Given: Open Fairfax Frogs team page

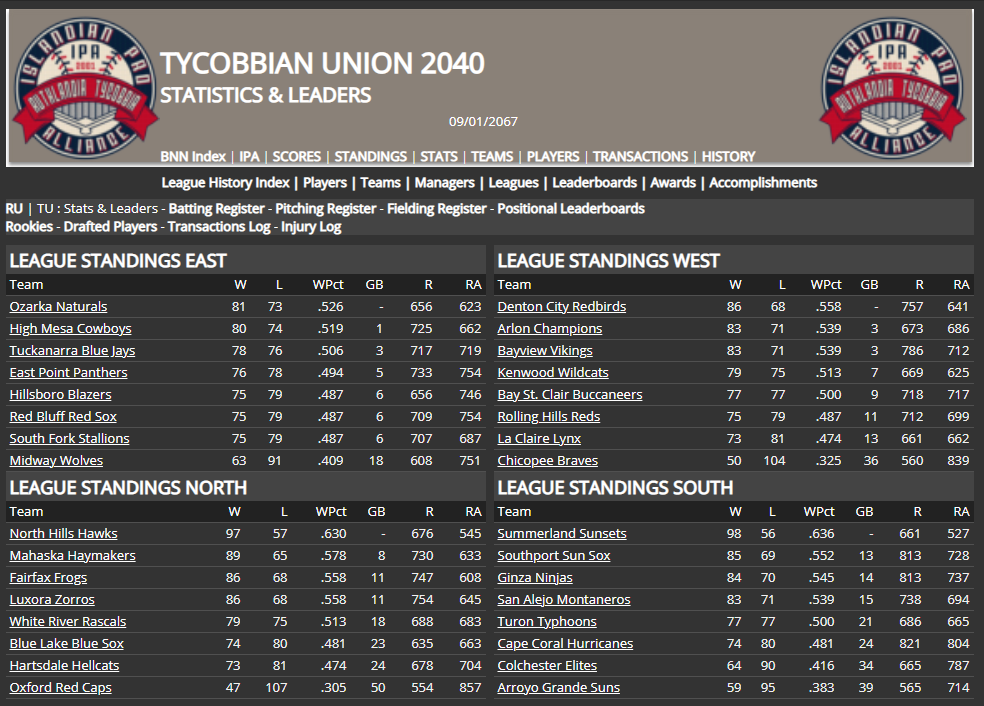Looking at the screenshot, I should click(x=48, y=578).
